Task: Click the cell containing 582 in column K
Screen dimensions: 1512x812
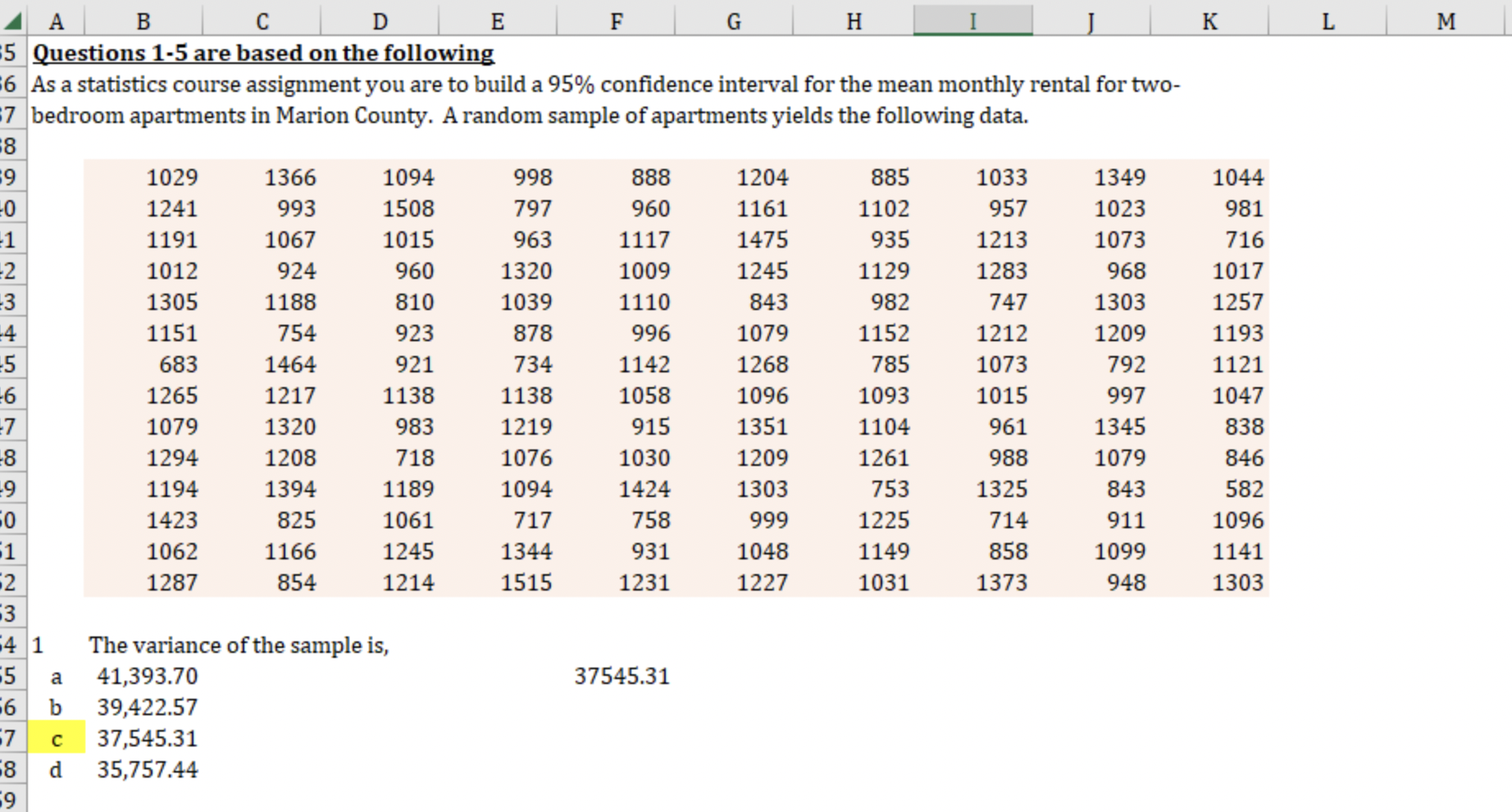Action: pos(1246,488)
